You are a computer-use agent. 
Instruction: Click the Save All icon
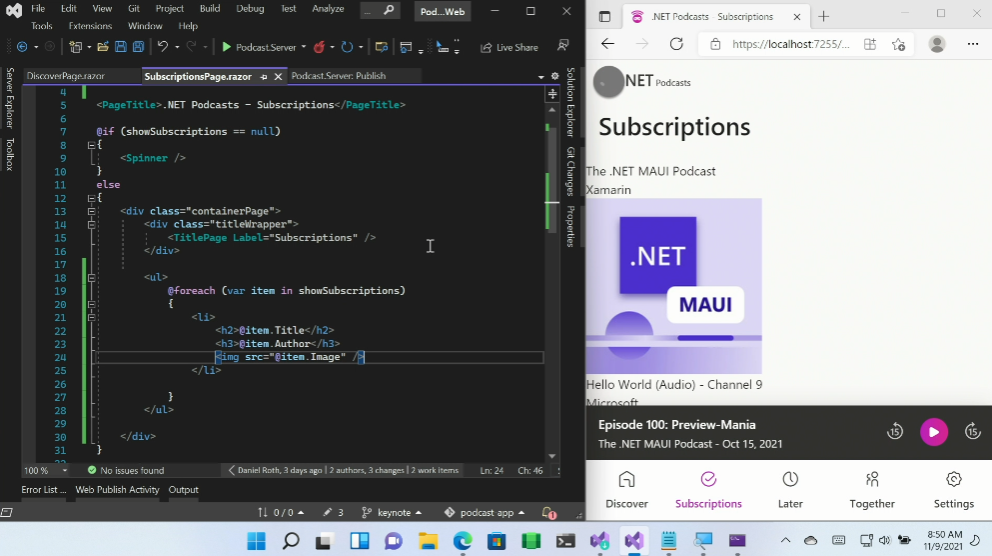click(138, 47)
